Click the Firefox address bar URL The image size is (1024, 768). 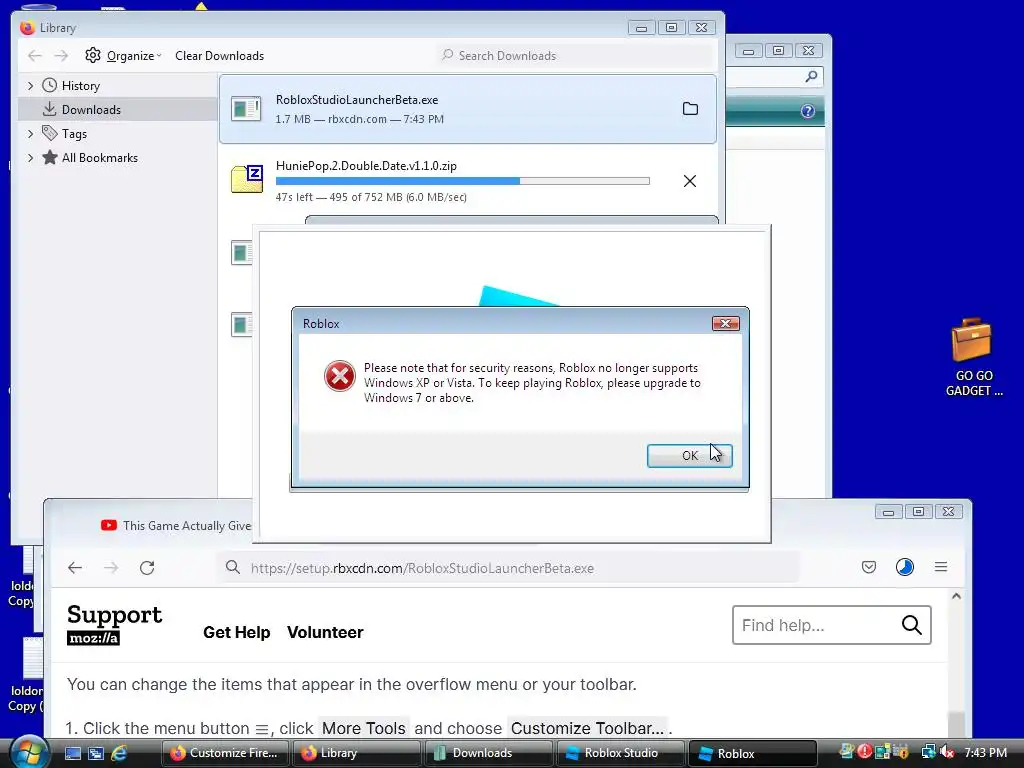(x=422, y=568)
